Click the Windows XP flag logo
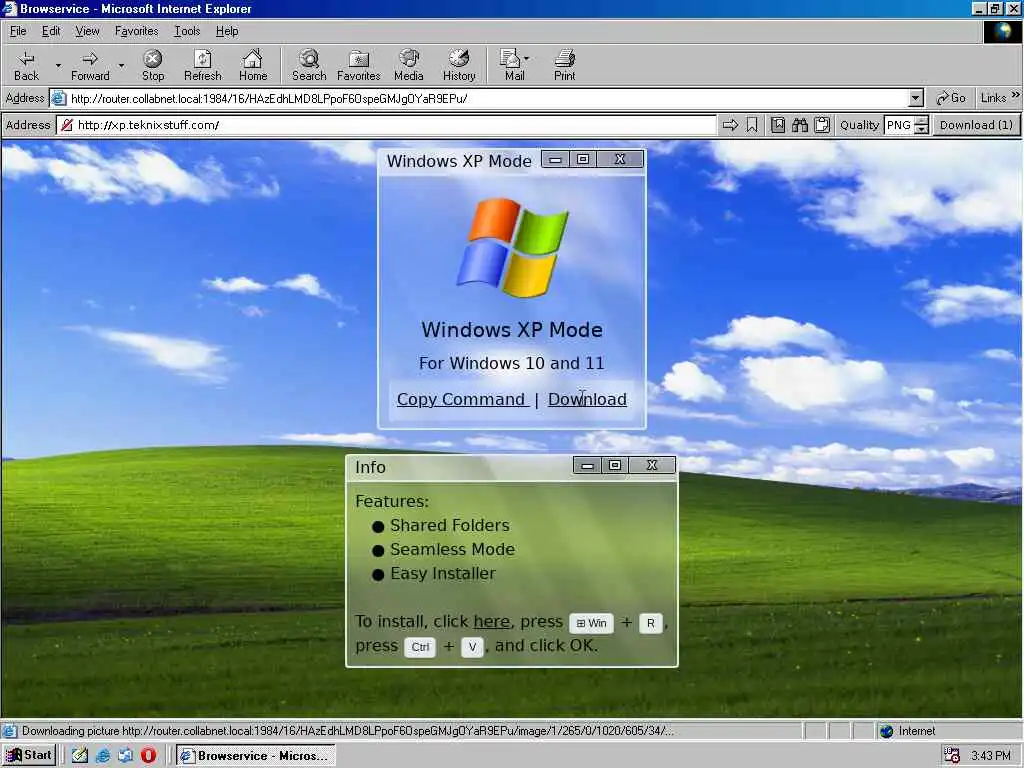 (513, 248)
